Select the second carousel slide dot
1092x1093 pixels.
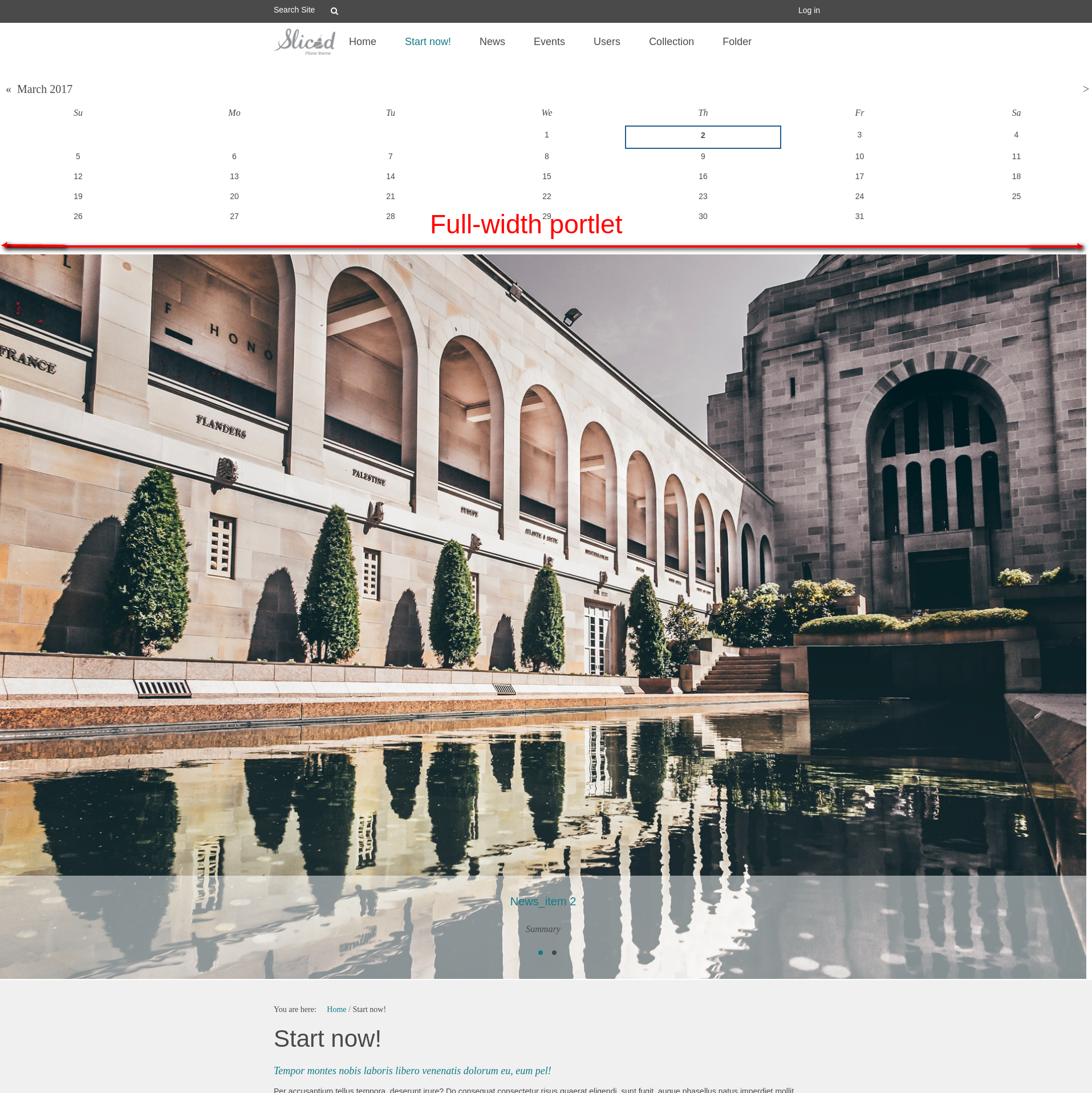[554, 953]
